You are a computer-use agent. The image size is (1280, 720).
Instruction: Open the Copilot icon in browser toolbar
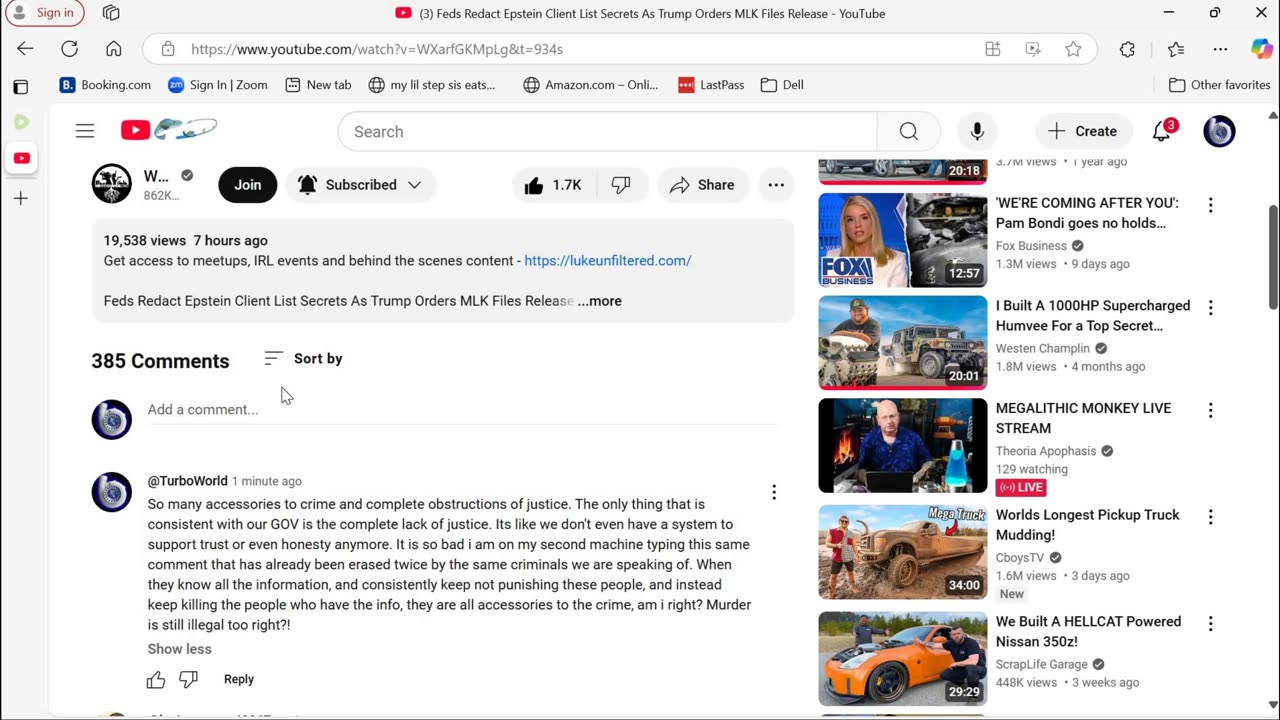1261,49
